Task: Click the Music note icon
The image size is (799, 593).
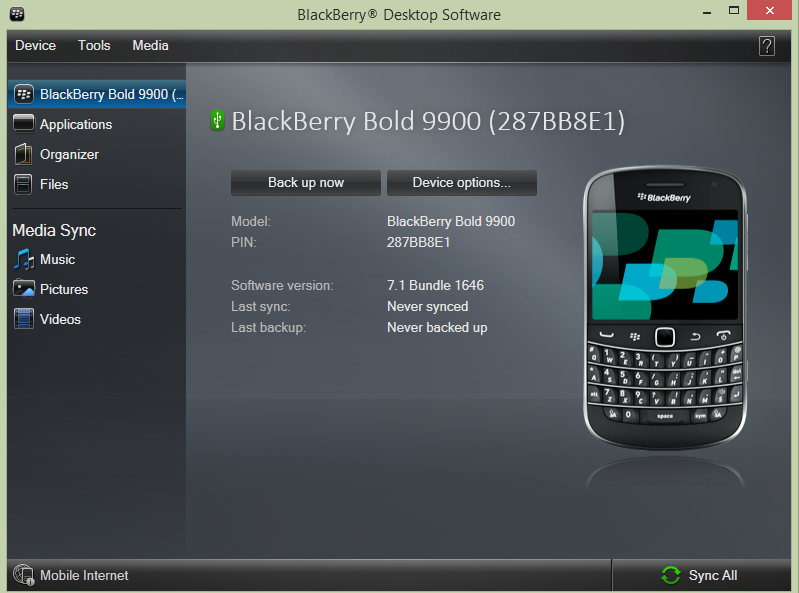Action: [x=23, y=259]
